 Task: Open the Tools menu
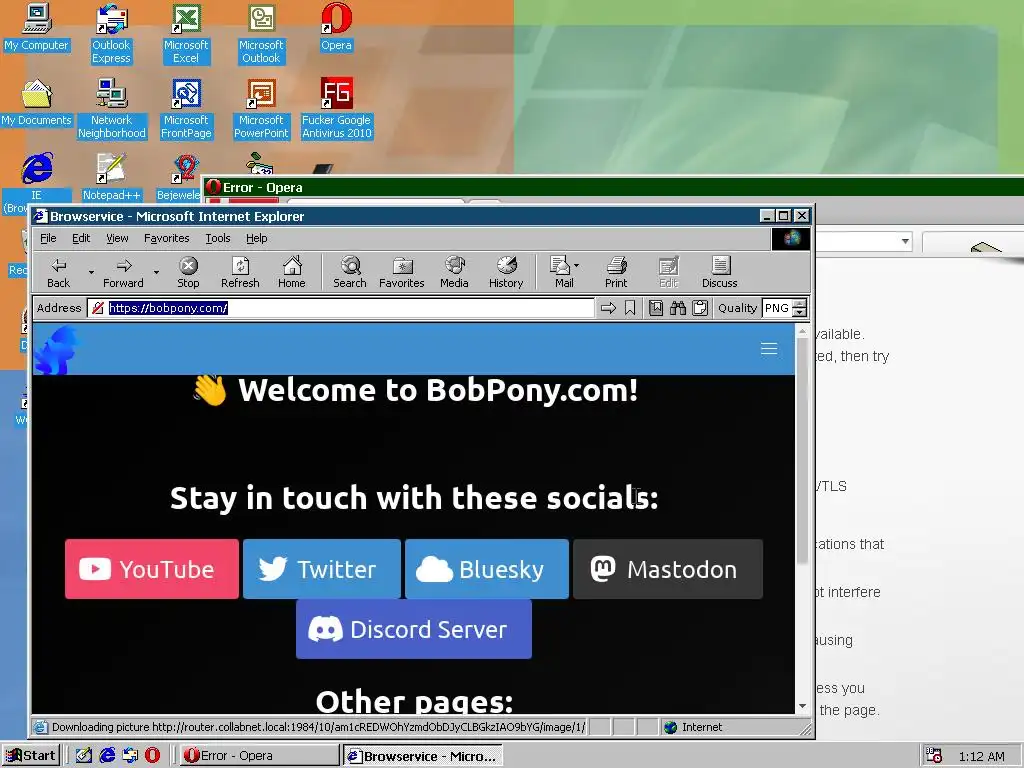(217, 238)
